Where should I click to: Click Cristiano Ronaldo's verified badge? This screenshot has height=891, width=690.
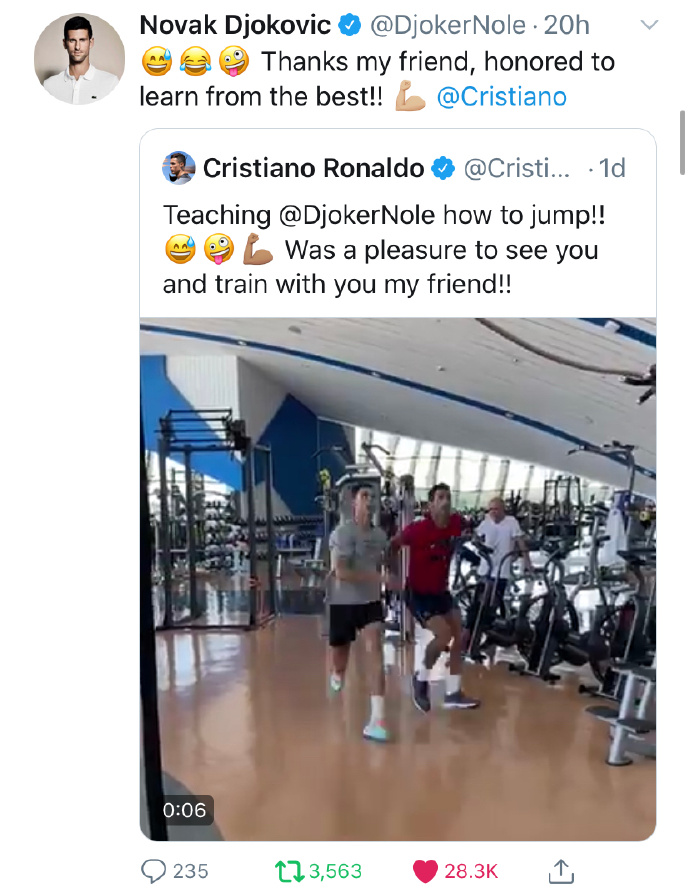[x=443, y=168]
